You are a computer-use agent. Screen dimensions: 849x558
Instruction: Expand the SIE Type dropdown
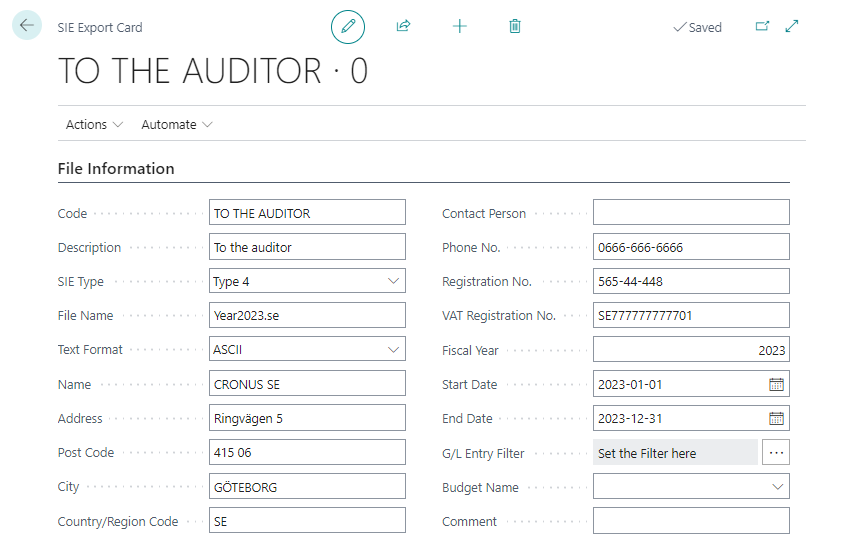coord(394,281)
